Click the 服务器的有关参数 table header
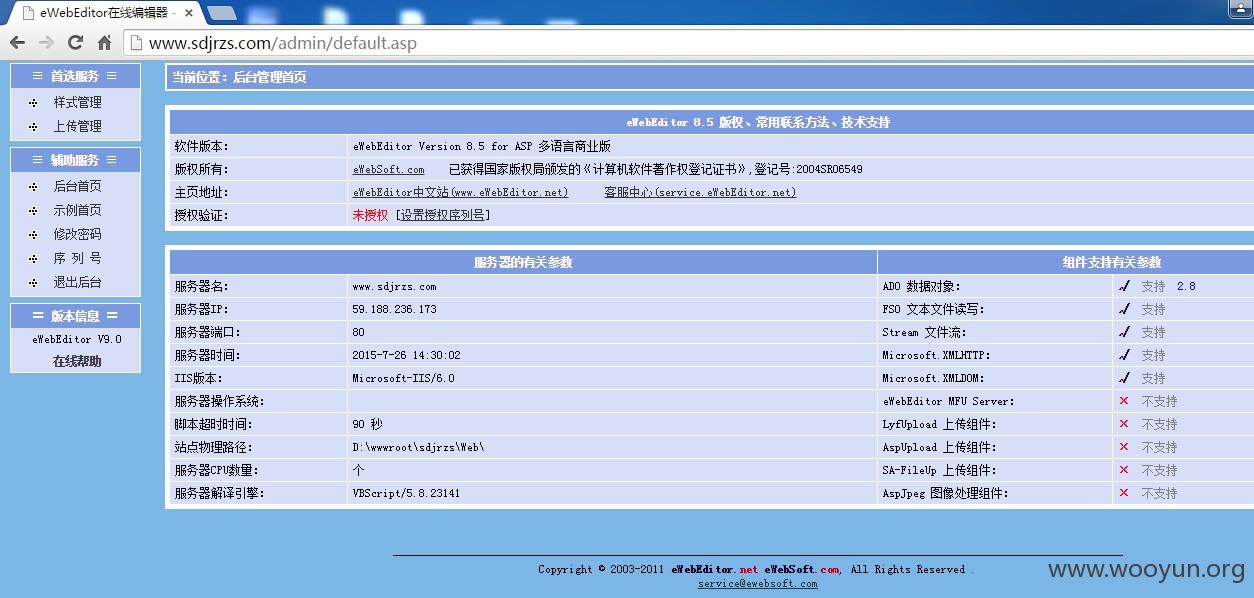This screenshot has height=598, width=1254. point(523,262)
